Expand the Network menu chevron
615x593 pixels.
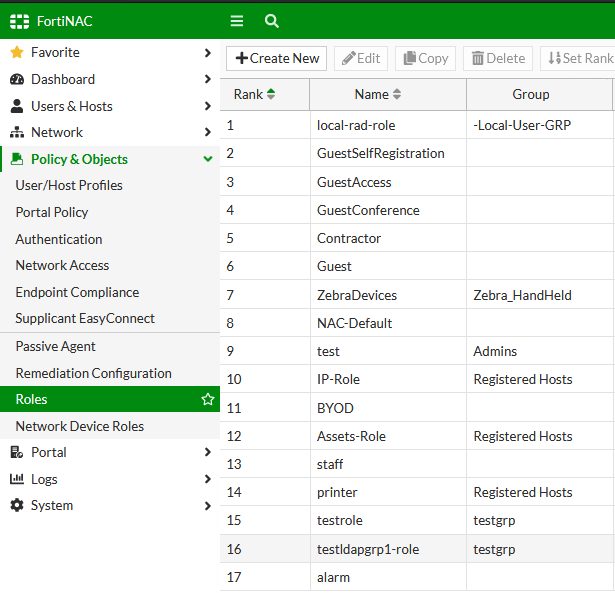[208, 132]
